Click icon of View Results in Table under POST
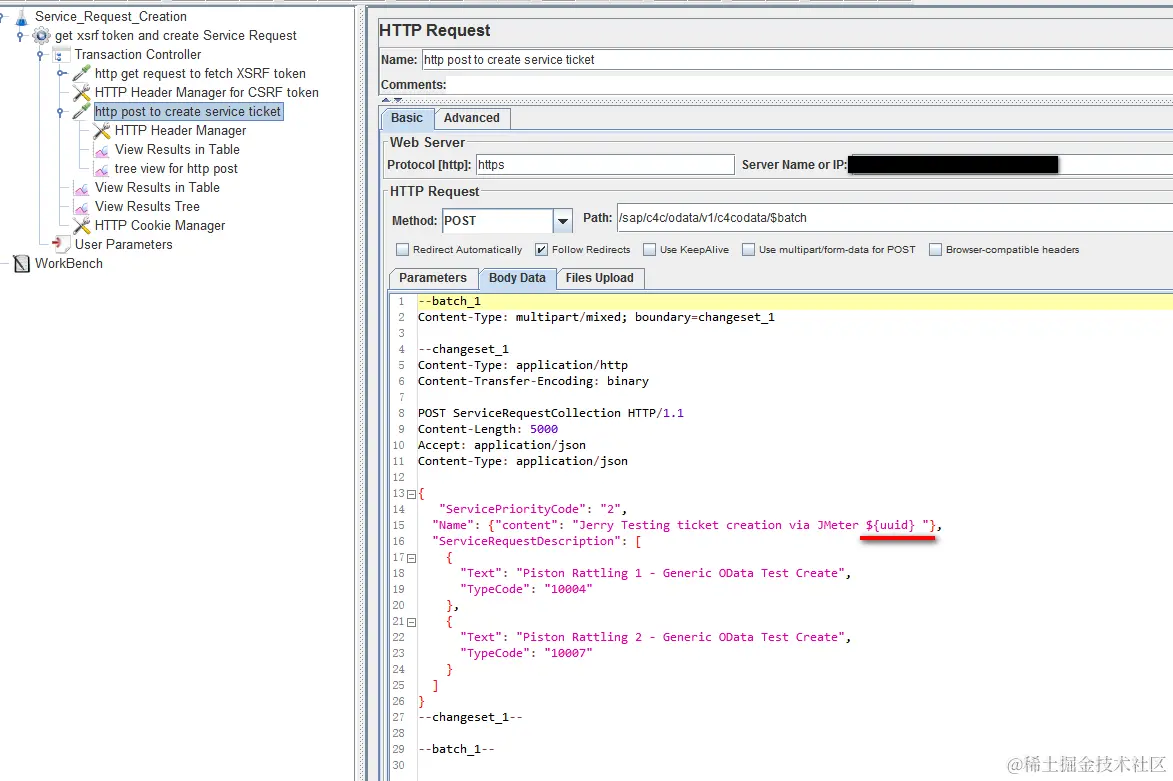Screen dimensions: 1173x781 102,150
